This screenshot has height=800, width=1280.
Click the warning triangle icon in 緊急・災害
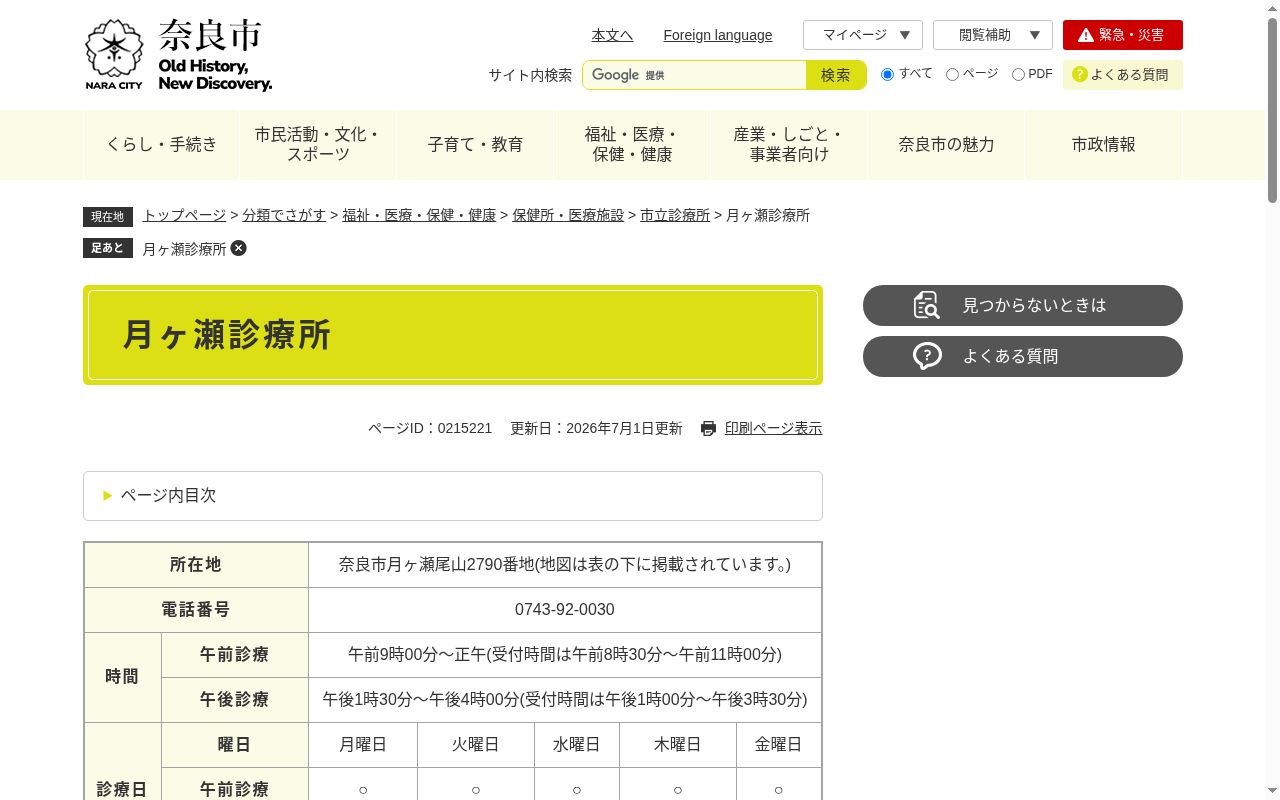pyautogui.click(x=1085, y=35)
